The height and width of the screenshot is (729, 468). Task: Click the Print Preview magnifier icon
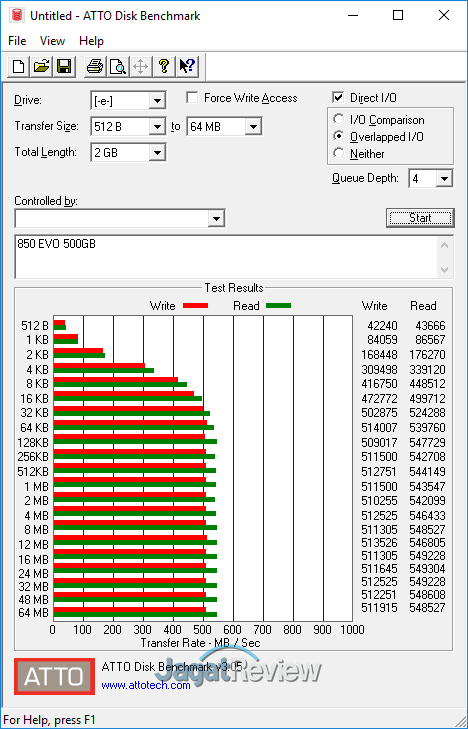(118, 66)
